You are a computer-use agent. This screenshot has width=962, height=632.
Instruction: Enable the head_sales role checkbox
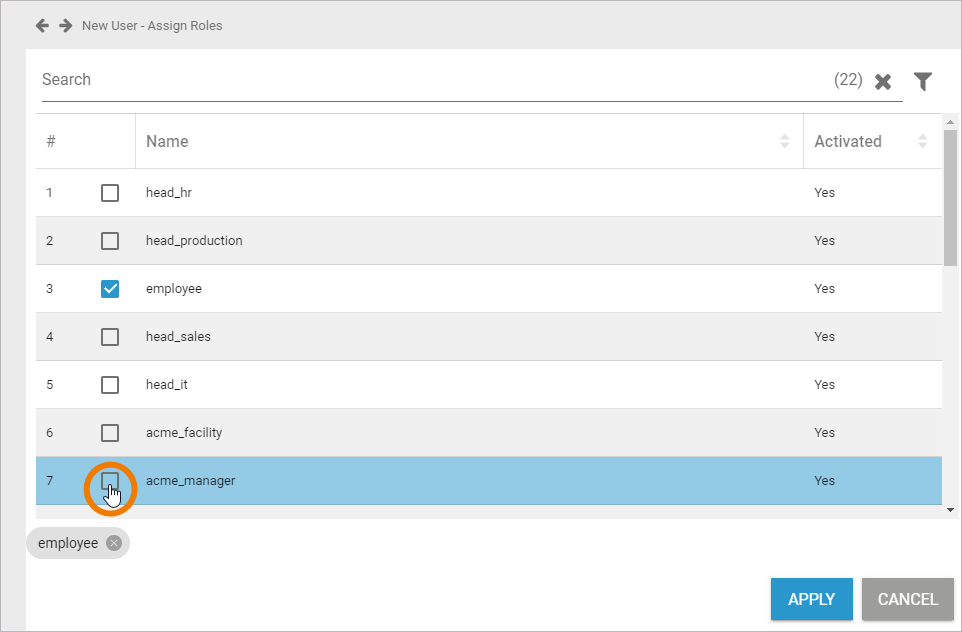point(110,337)
